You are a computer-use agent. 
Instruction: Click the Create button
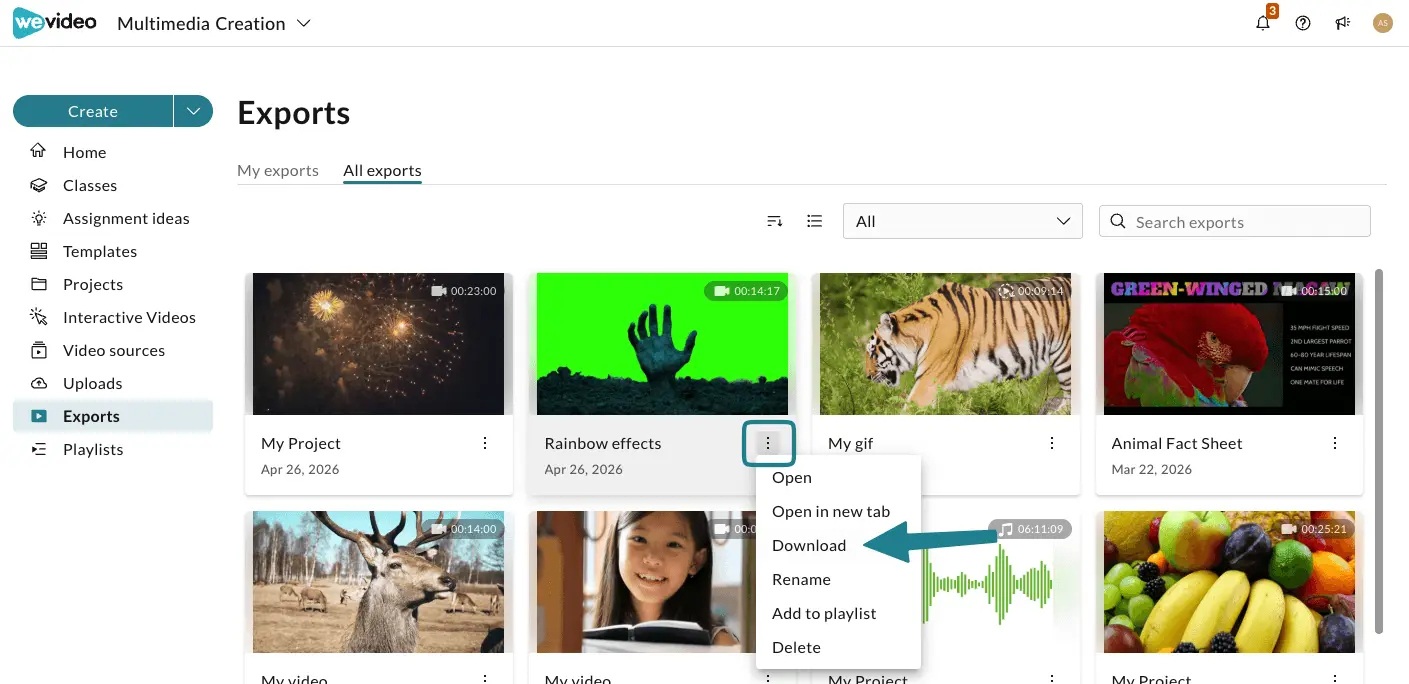pyautogui.click(x=93, y=111)
